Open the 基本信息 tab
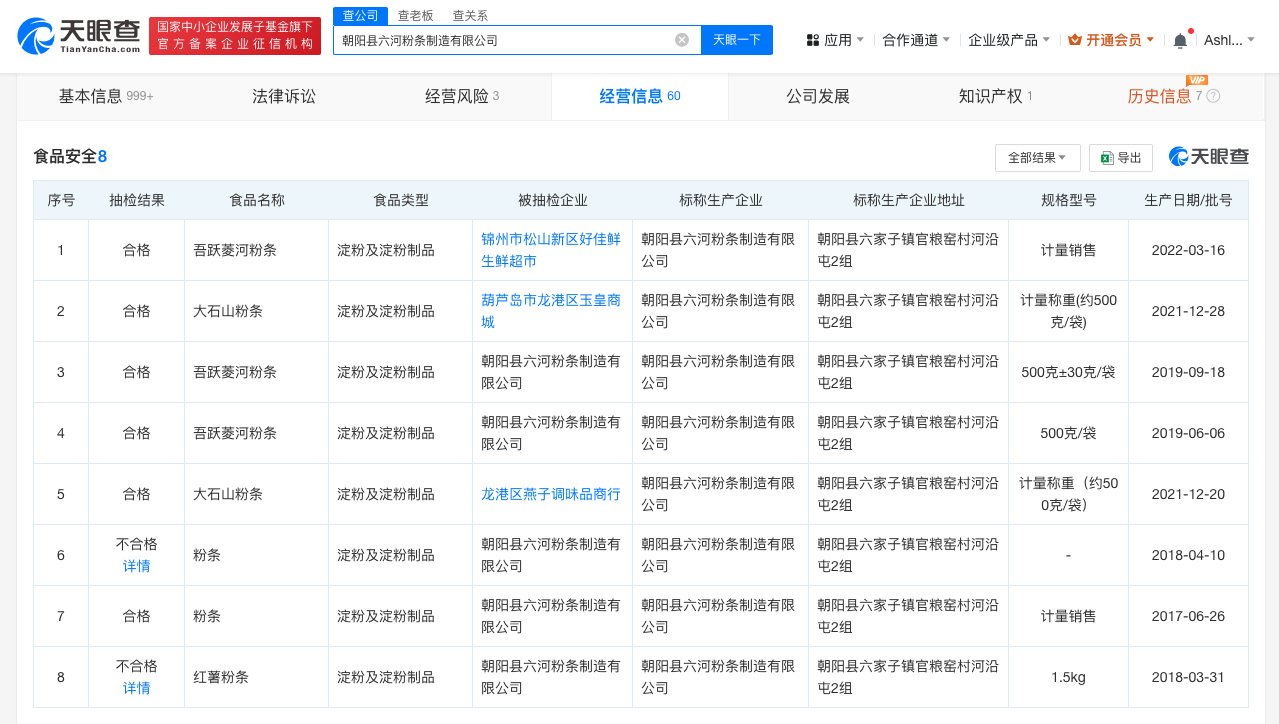This screenshot has width=1279, height=724. [x=106, y=96]
